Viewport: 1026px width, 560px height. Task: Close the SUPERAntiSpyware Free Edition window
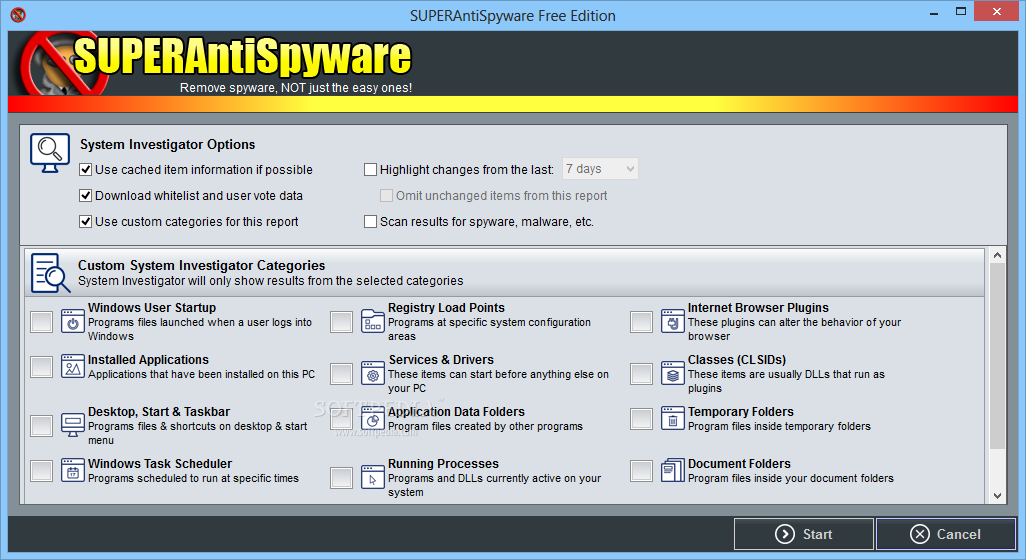pyautogui.click(x=997, y=12)
